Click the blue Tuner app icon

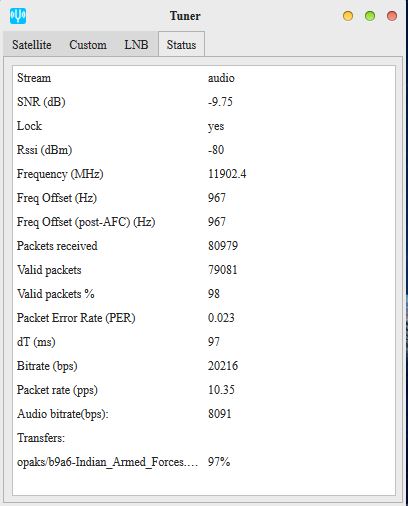pos(18,16)
